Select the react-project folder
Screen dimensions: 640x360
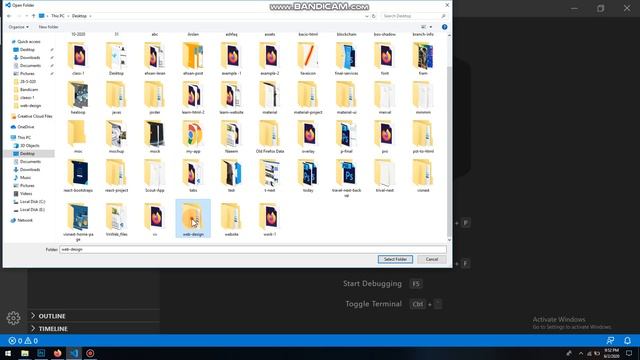tap(116, 176)
